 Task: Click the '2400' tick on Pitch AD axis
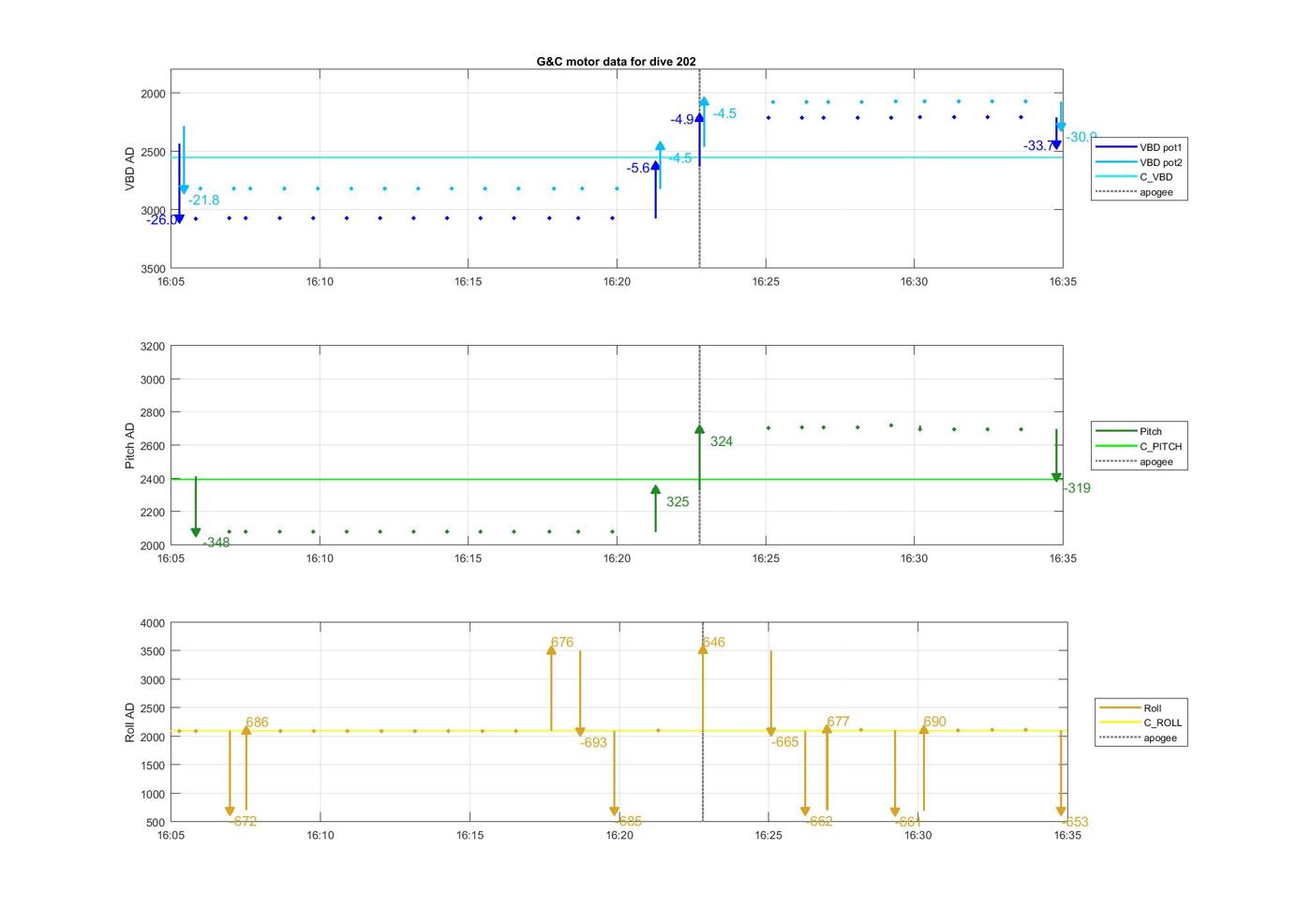coord(152,479)
